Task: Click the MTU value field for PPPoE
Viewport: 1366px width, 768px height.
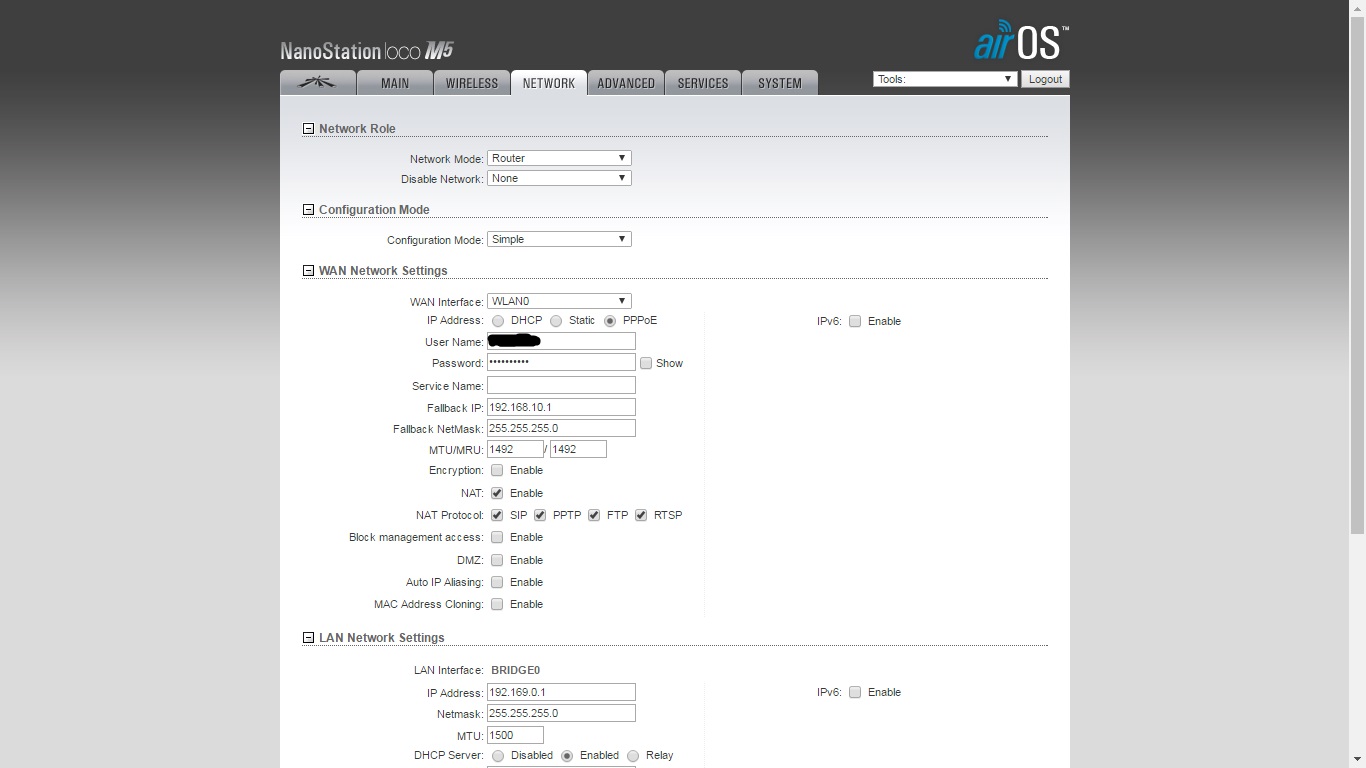Action: pyautogui.click(x=515, y=449)
